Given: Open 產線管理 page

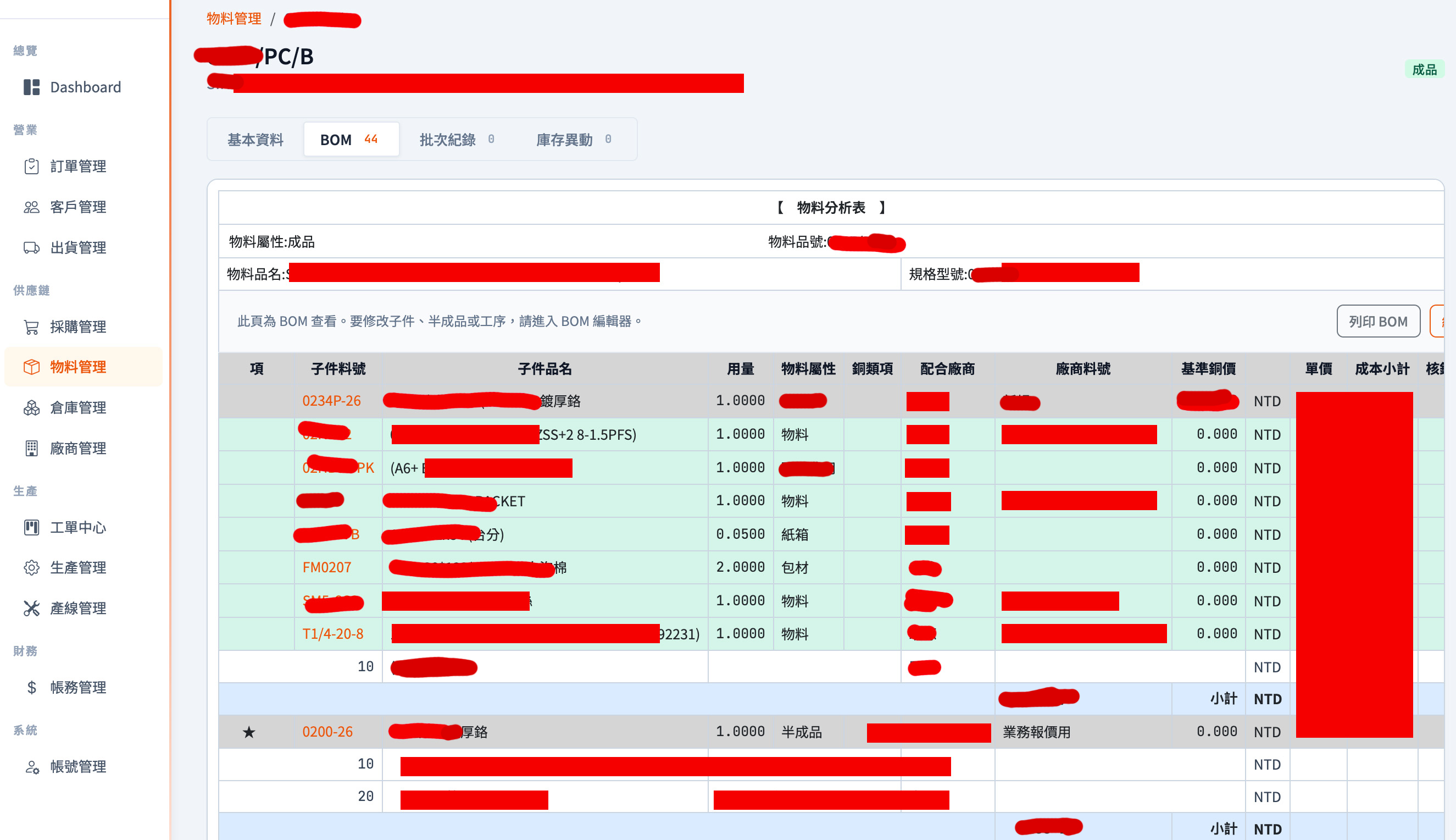Looking at the screenshot, I should pos(83,608).
